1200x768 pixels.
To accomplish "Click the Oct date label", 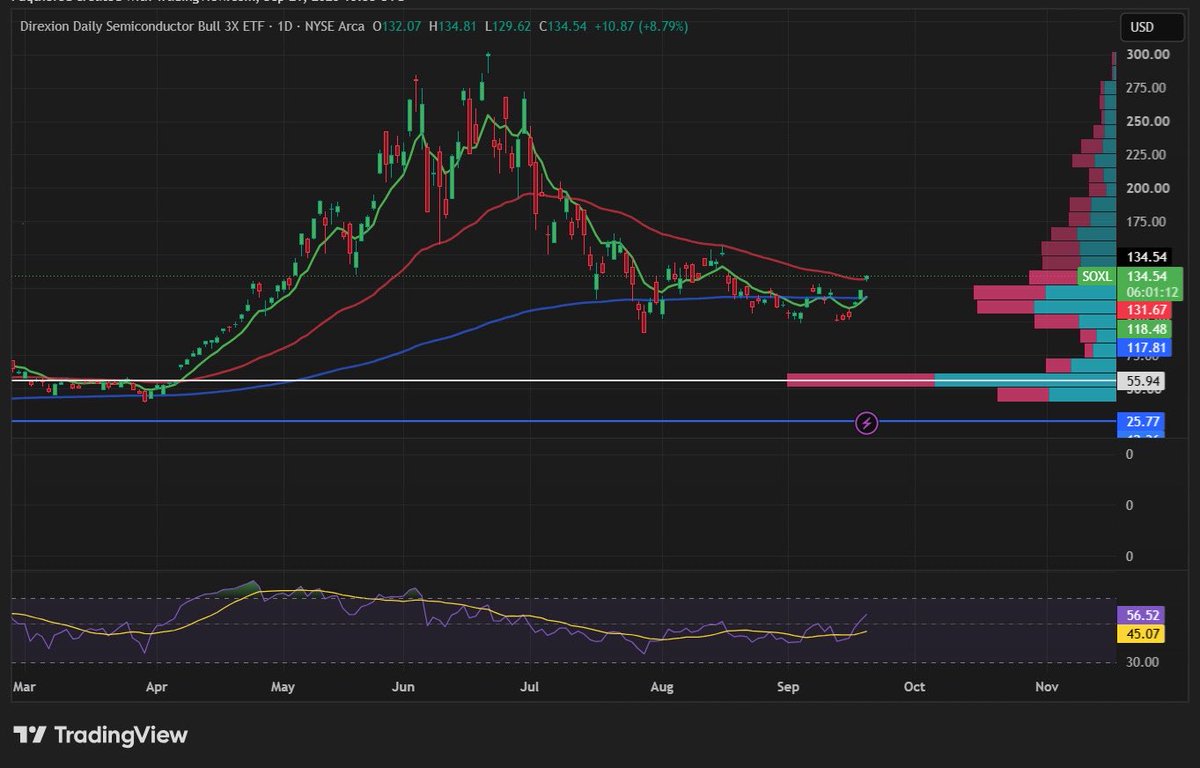I will [x=913, y=687].
